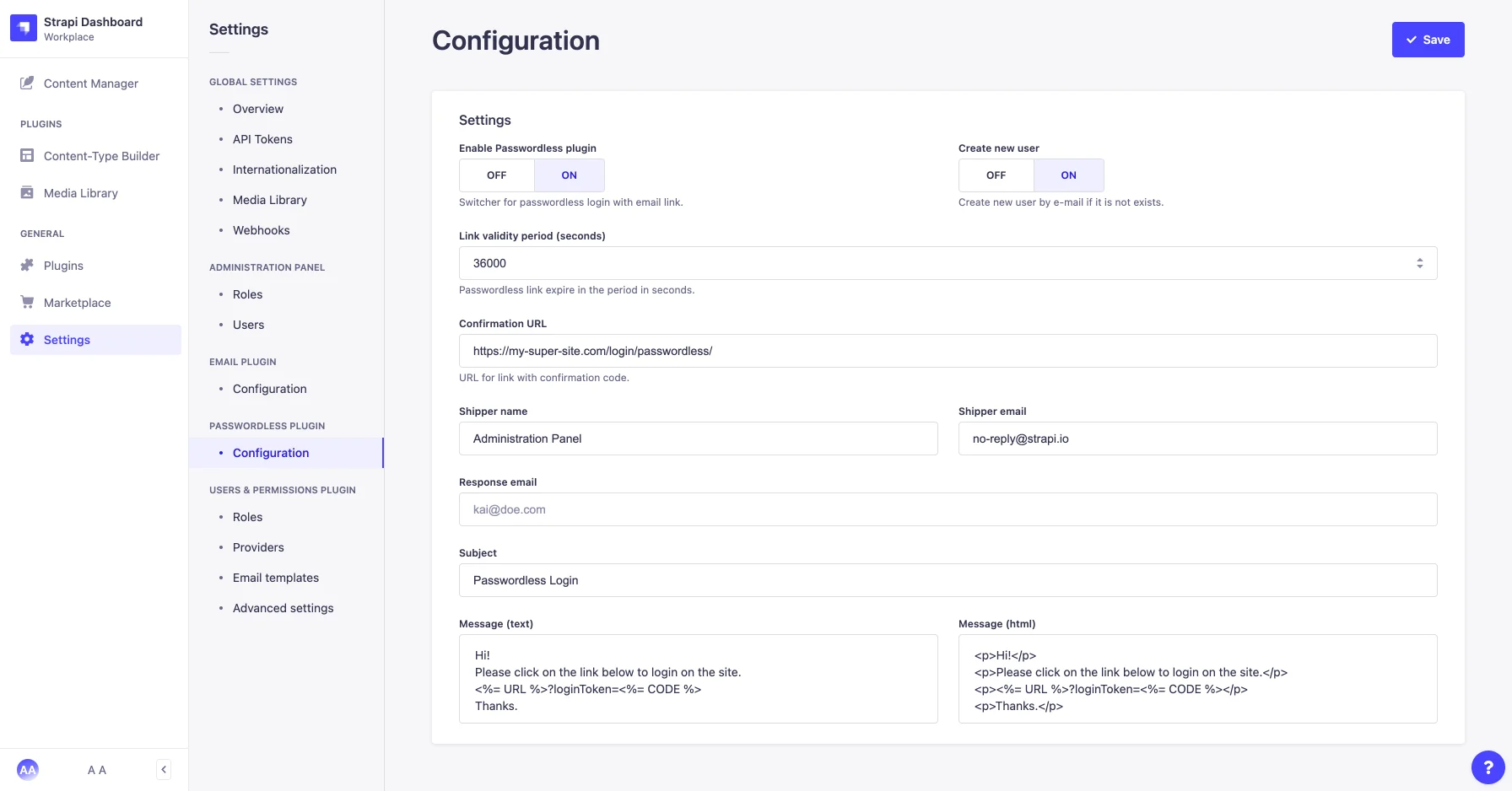
Task: Click the Link validity period stepper arrows
Action: (x=1419, y=263)
